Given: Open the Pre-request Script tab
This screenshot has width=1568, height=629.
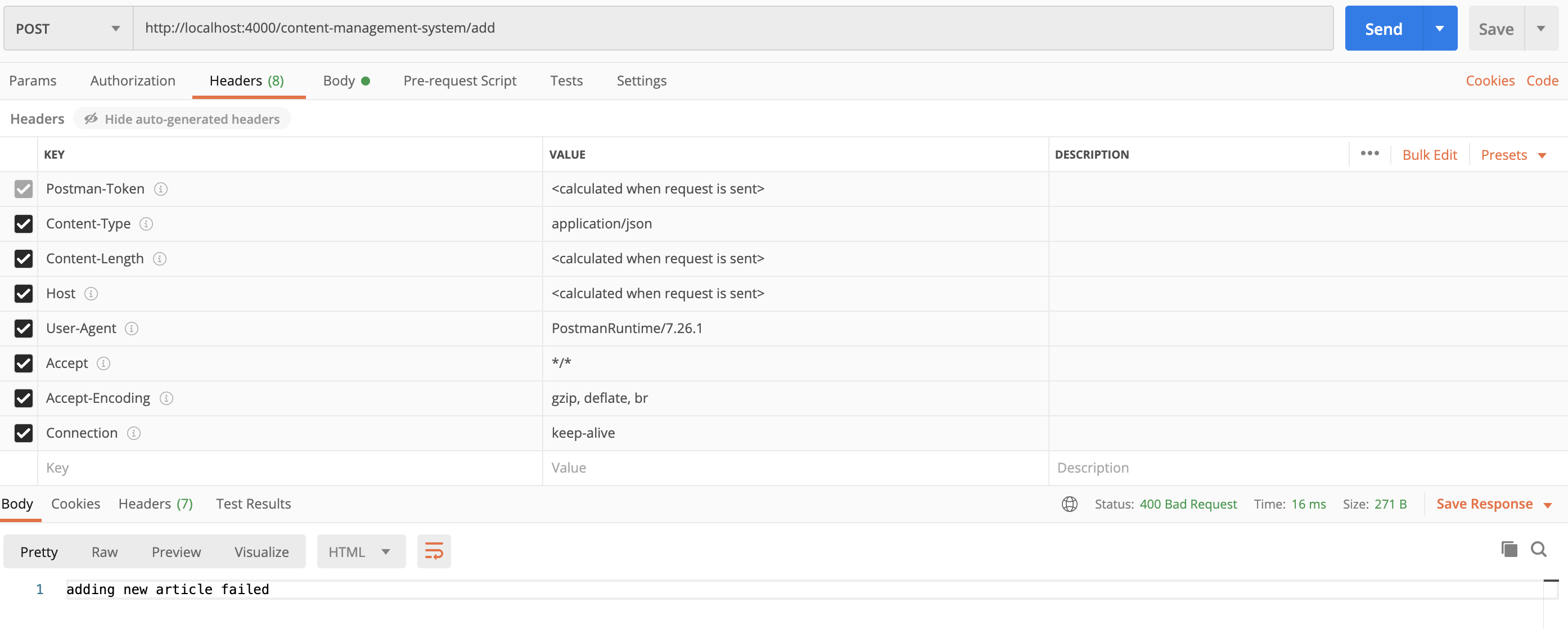Looking at the screenshot, I should coord(459,81).
